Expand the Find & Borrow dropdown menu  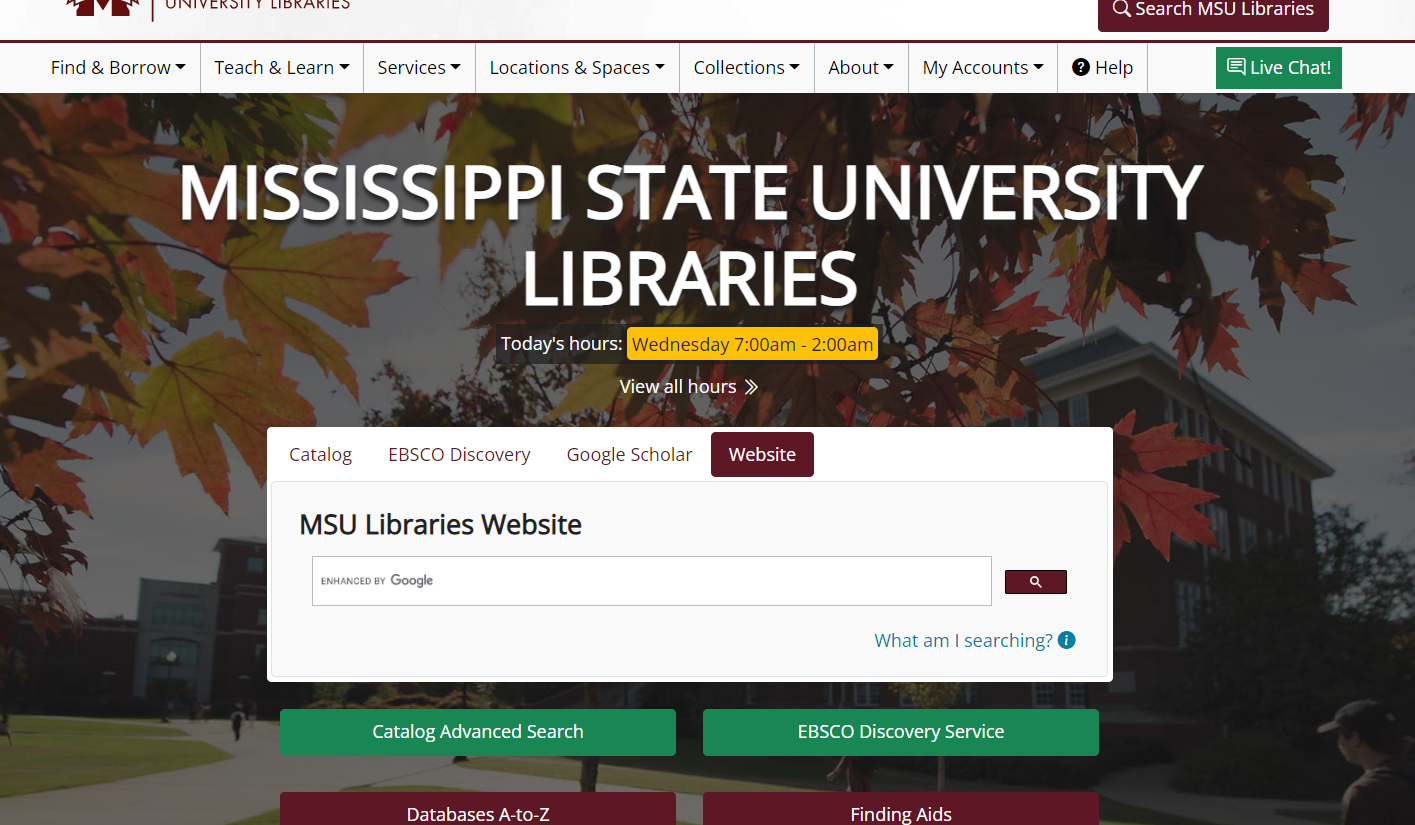(118, 67)
